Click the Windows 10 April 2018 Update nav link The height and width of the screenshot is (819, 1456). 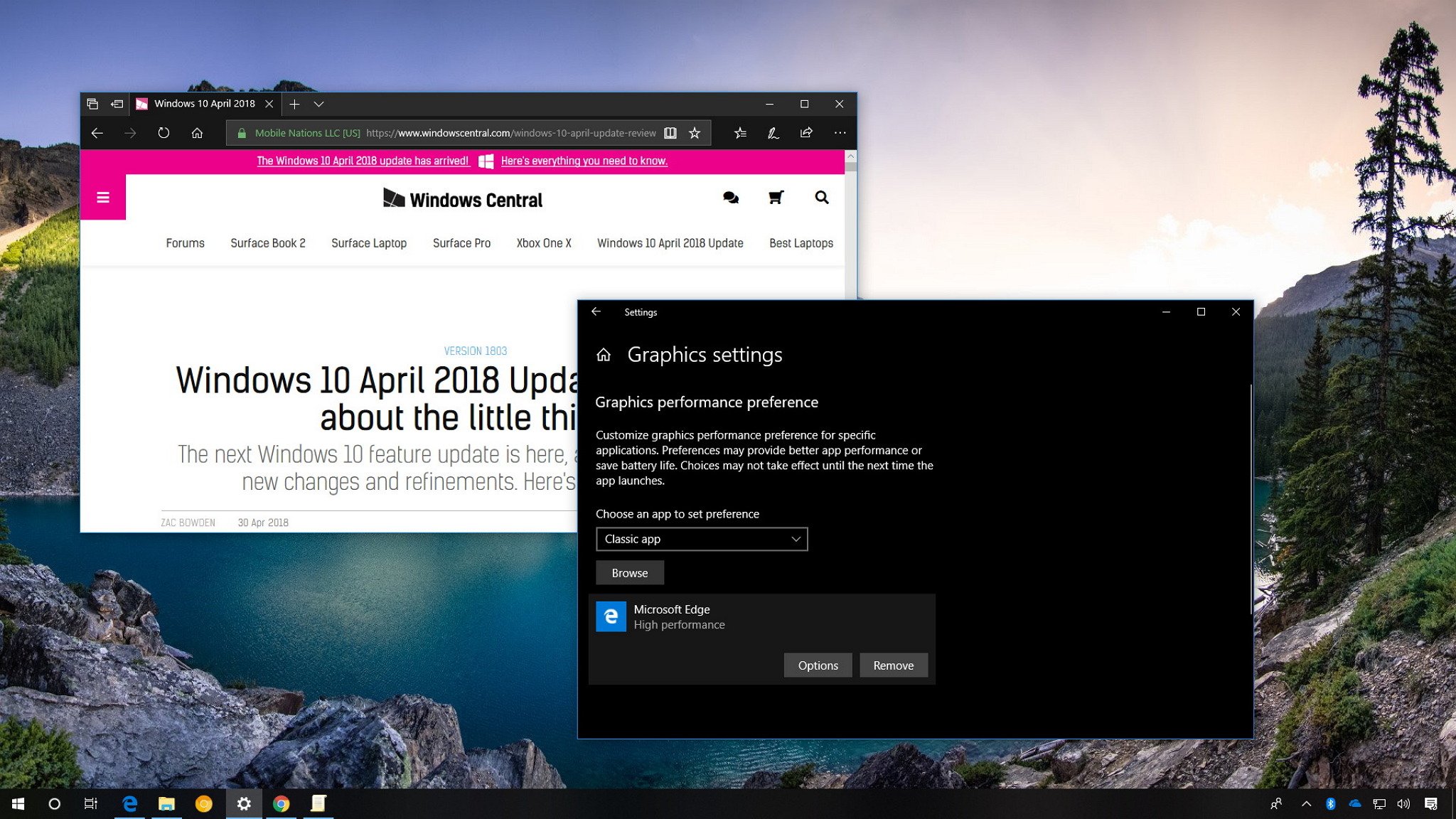coord(670,243)
